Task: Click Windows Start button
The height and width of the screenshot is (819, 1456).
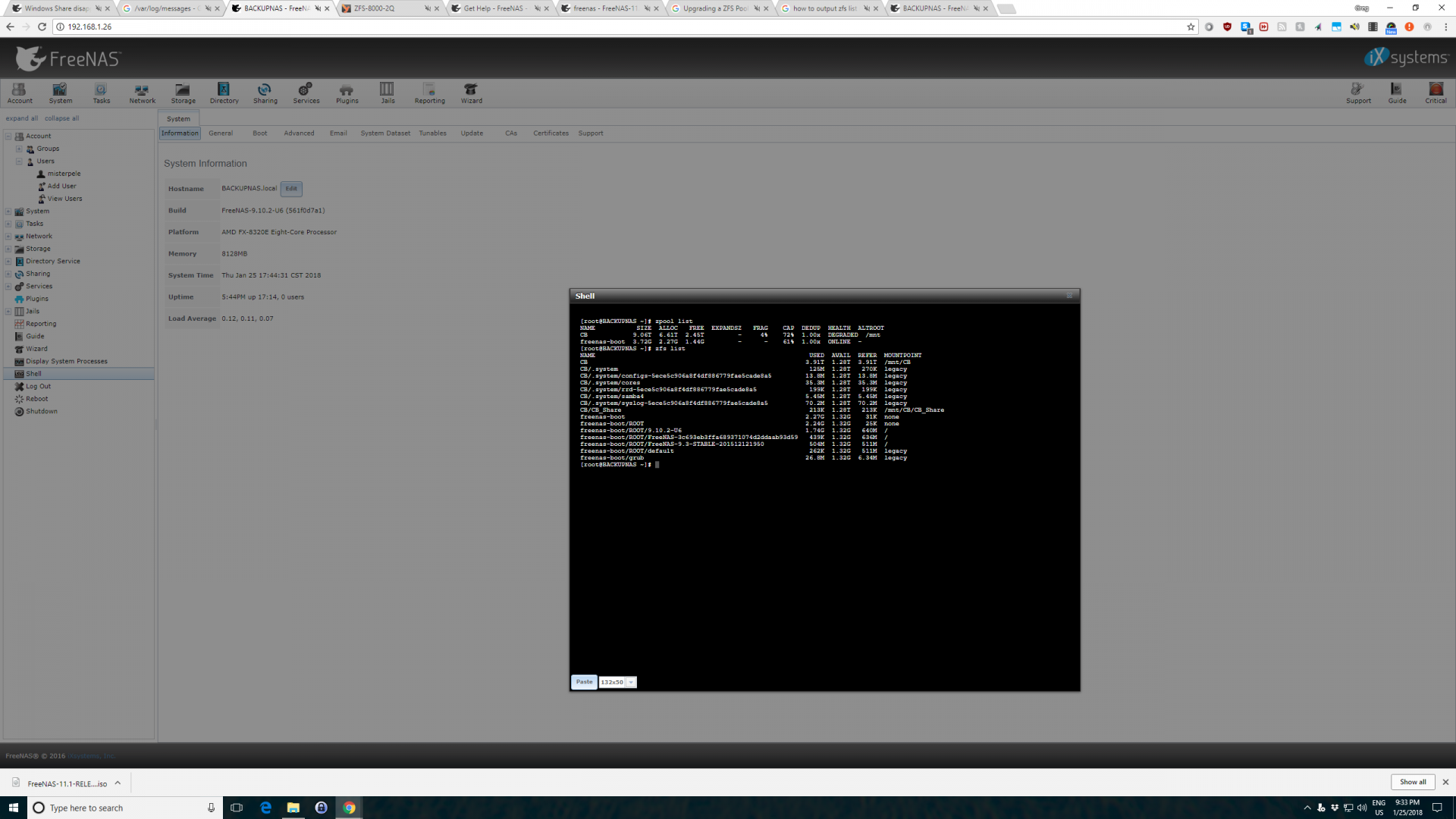Action: [x=14, y=808]
